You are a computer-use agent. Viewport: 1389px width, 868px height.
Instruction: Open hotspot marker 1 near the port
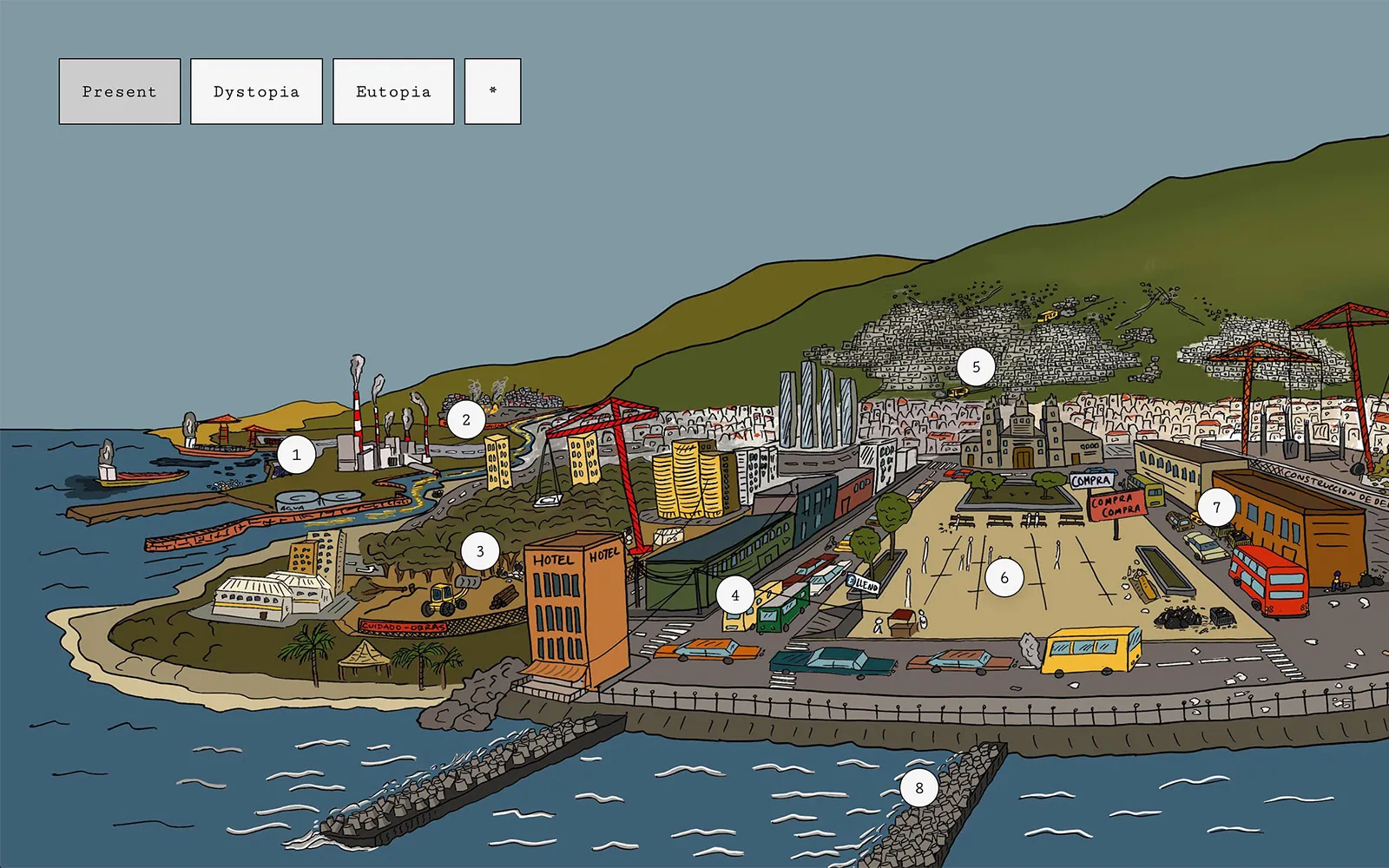[296, 455]
